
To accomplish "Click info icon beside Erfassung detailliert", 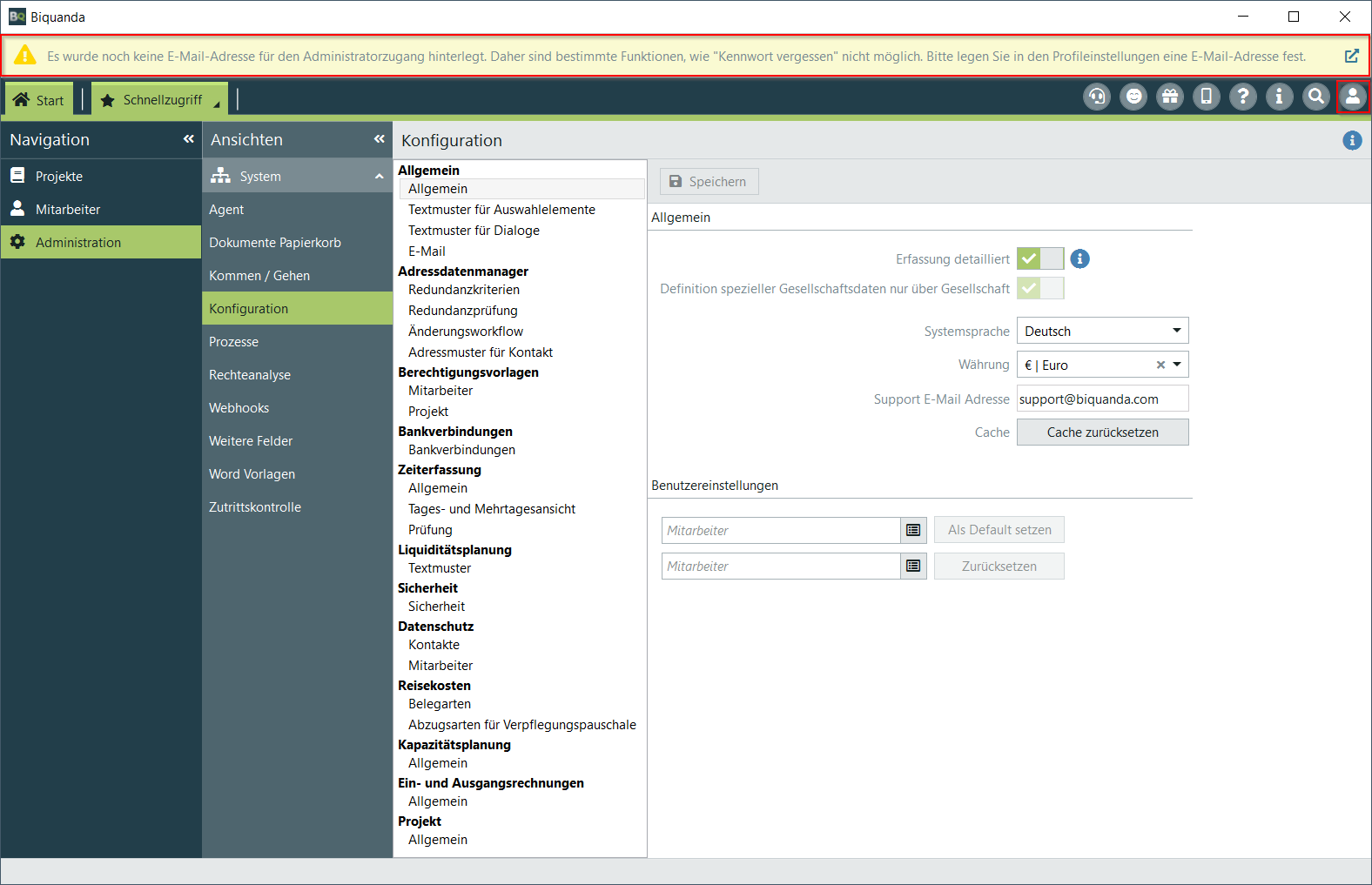I will pyautogui.click(x=1079, y=258).
